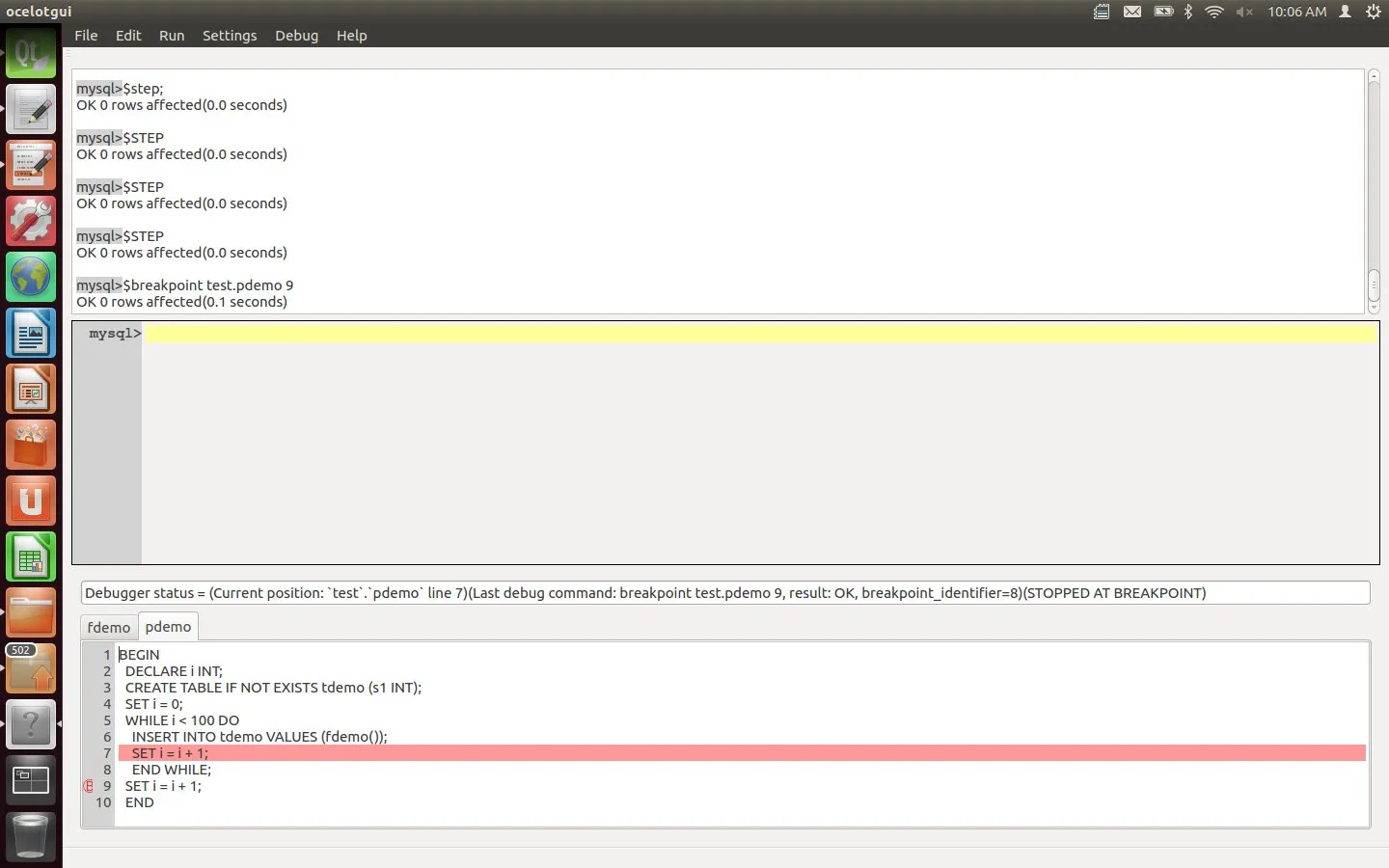Open LibreOffice Calc from the dock
The width and height of the screenshot is (1389, 868).
(31, 557)
